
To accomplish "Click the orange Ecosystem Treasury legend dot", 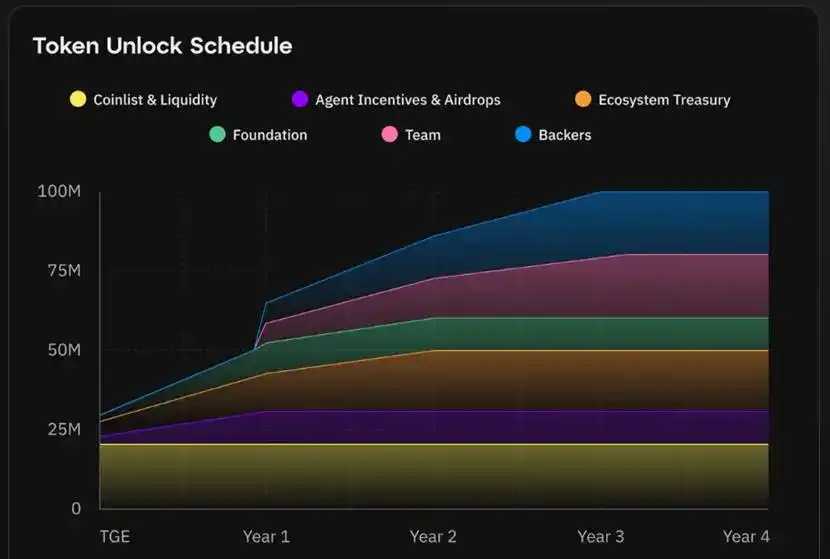I will tap(583, 99).
